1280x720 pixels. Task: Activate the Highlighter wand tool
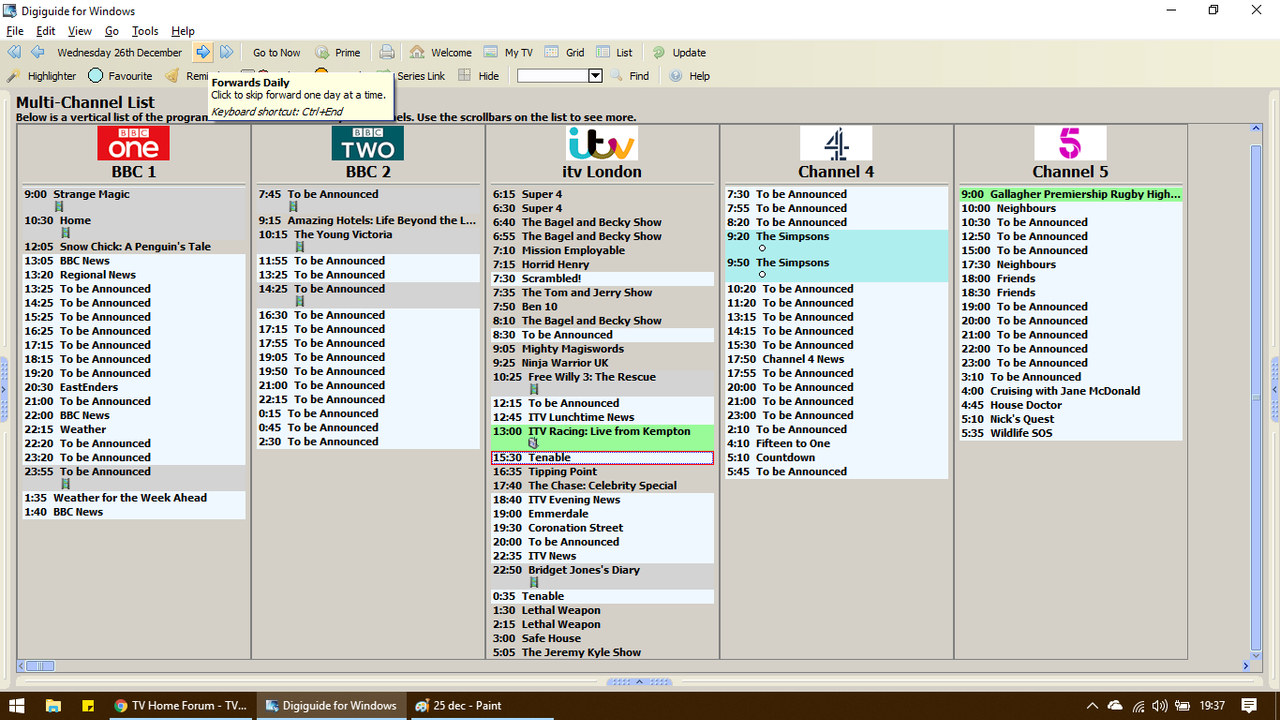[42, 76]
